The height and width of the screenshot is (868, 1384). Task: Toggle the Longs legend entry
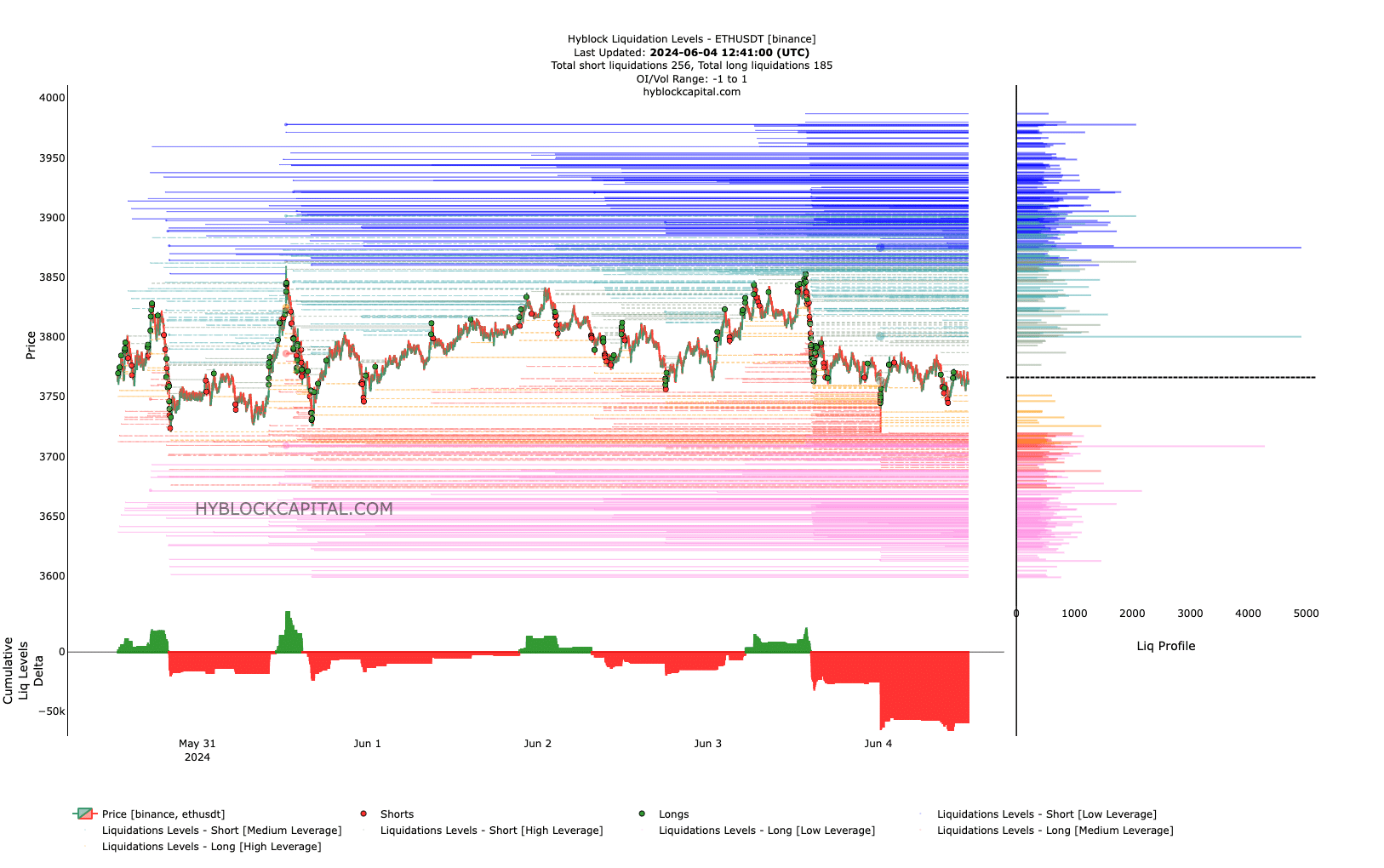(663, 814)
